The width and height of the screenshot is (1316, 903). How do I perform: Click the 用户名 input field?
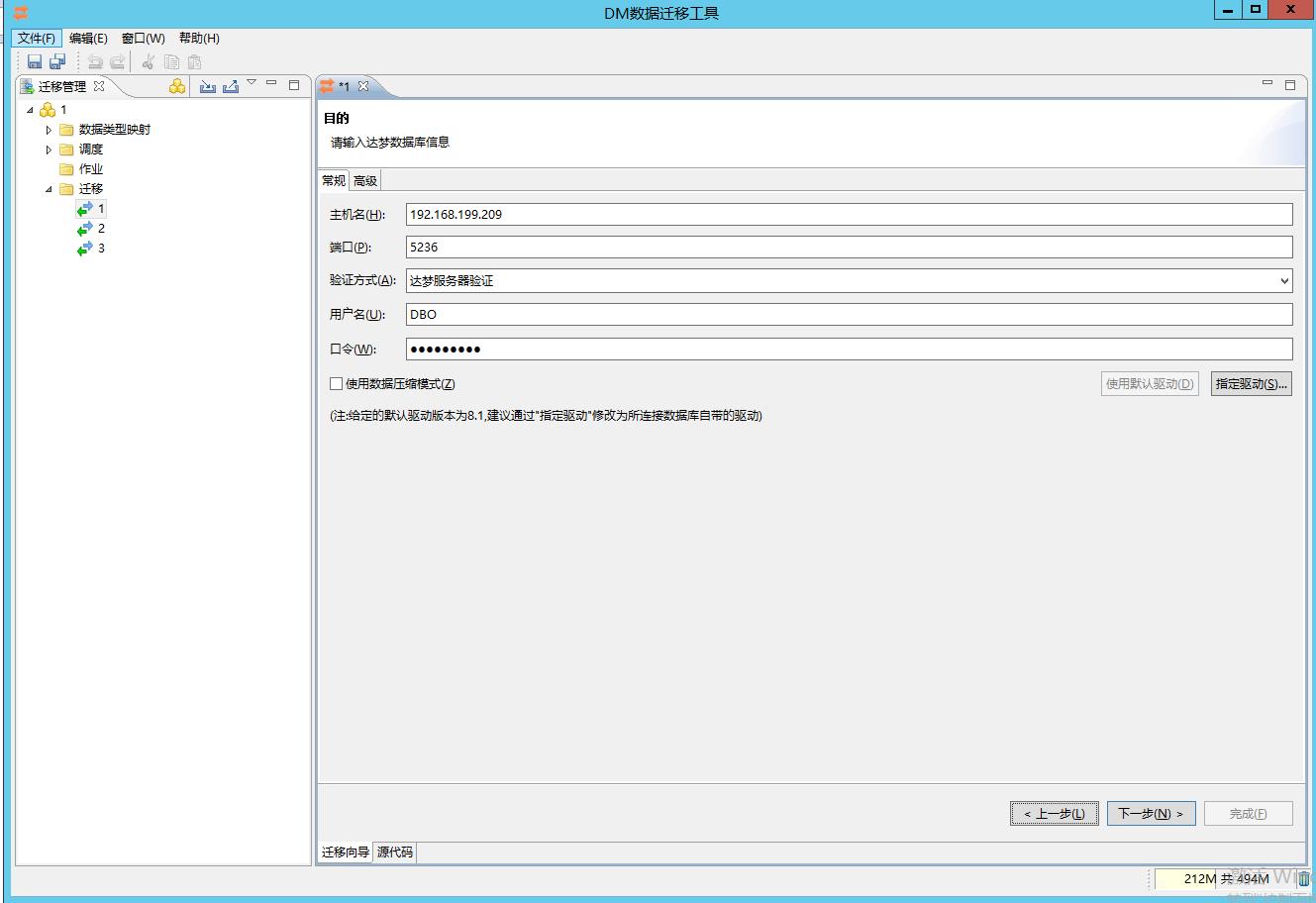point(850,315)
